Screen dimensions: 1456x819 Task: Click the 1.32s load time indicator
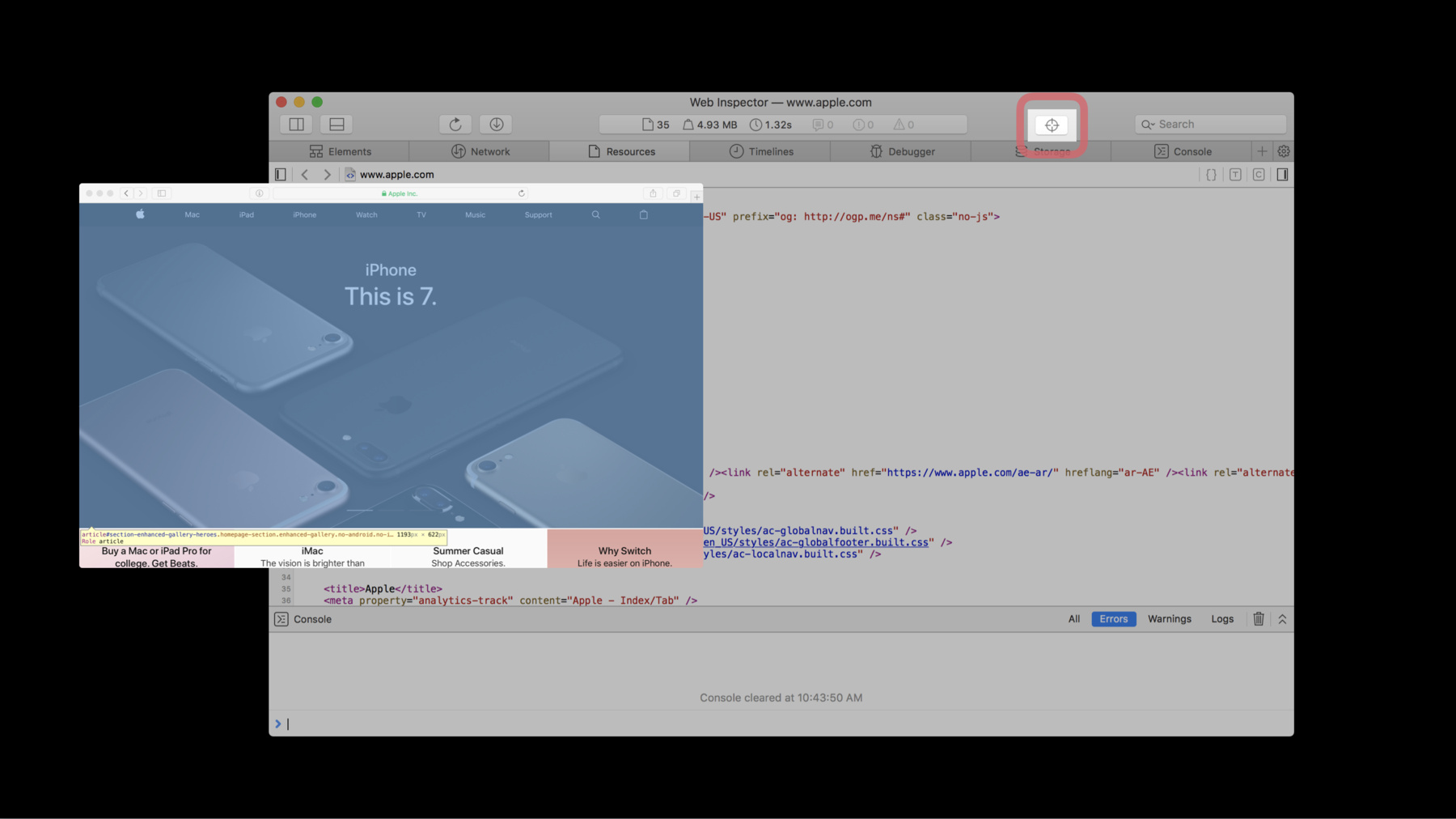click(771, 125)
